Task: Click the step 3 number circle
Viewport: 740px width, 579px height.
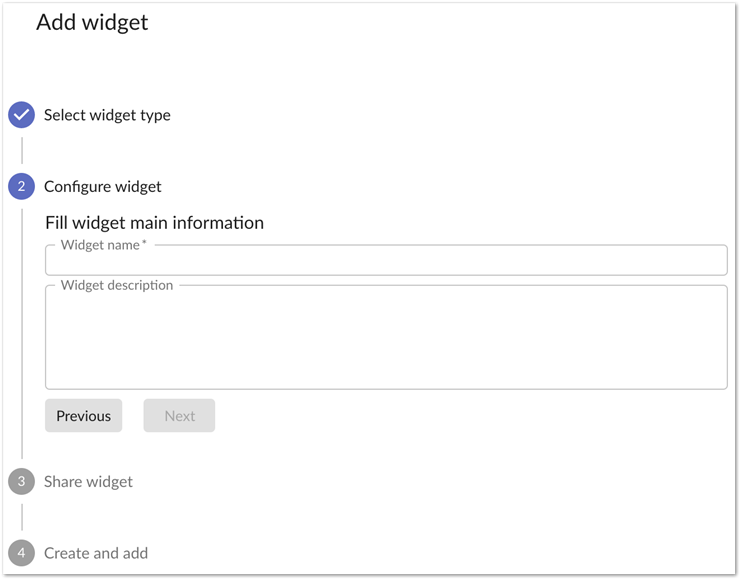Action: coord(22,481)
